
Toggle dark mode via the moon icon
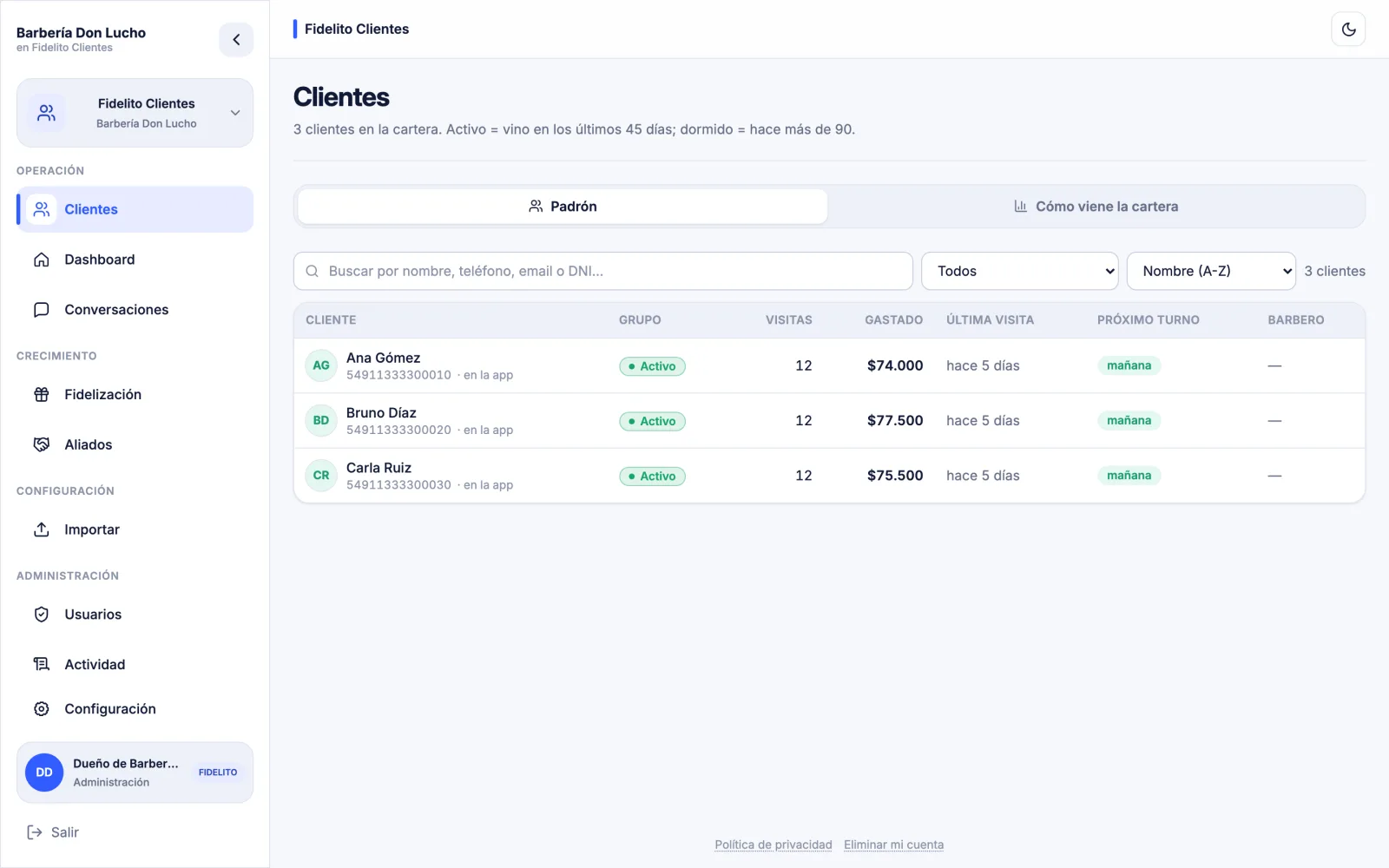pos(1348,30)
